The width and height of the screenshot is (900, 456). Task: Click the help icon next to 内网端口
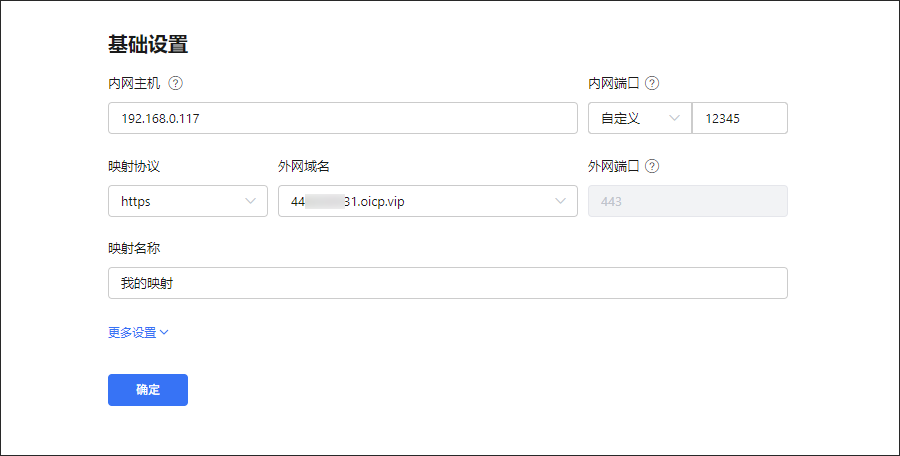(x=652, y=84)
